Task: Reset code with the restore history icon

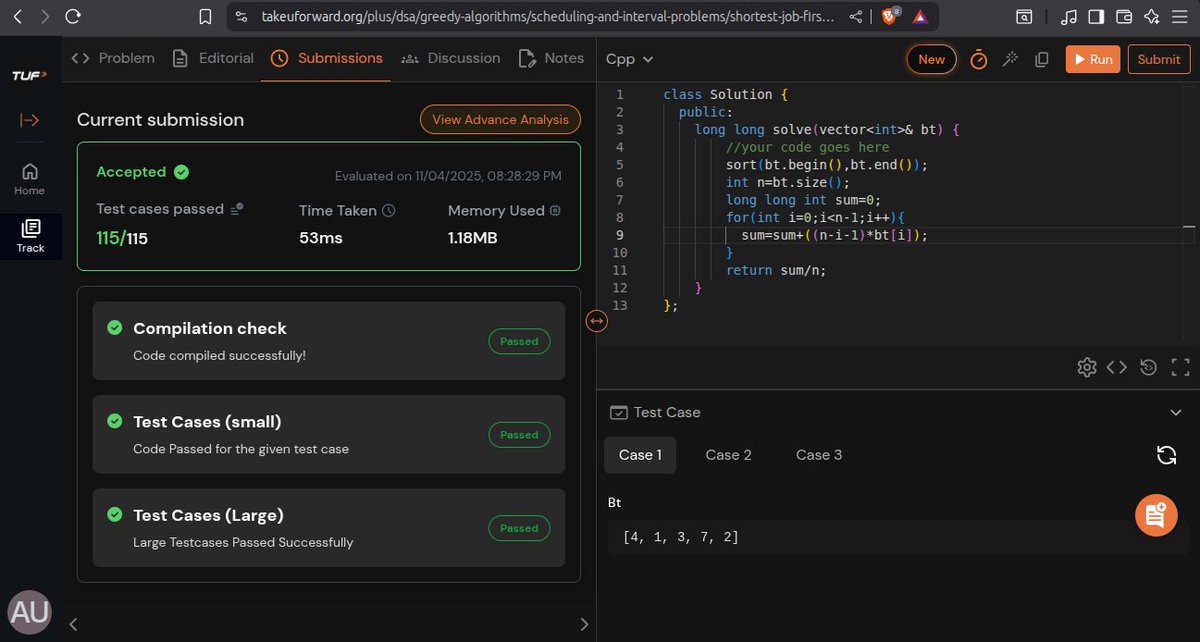Action: [x=1148, y=367]
